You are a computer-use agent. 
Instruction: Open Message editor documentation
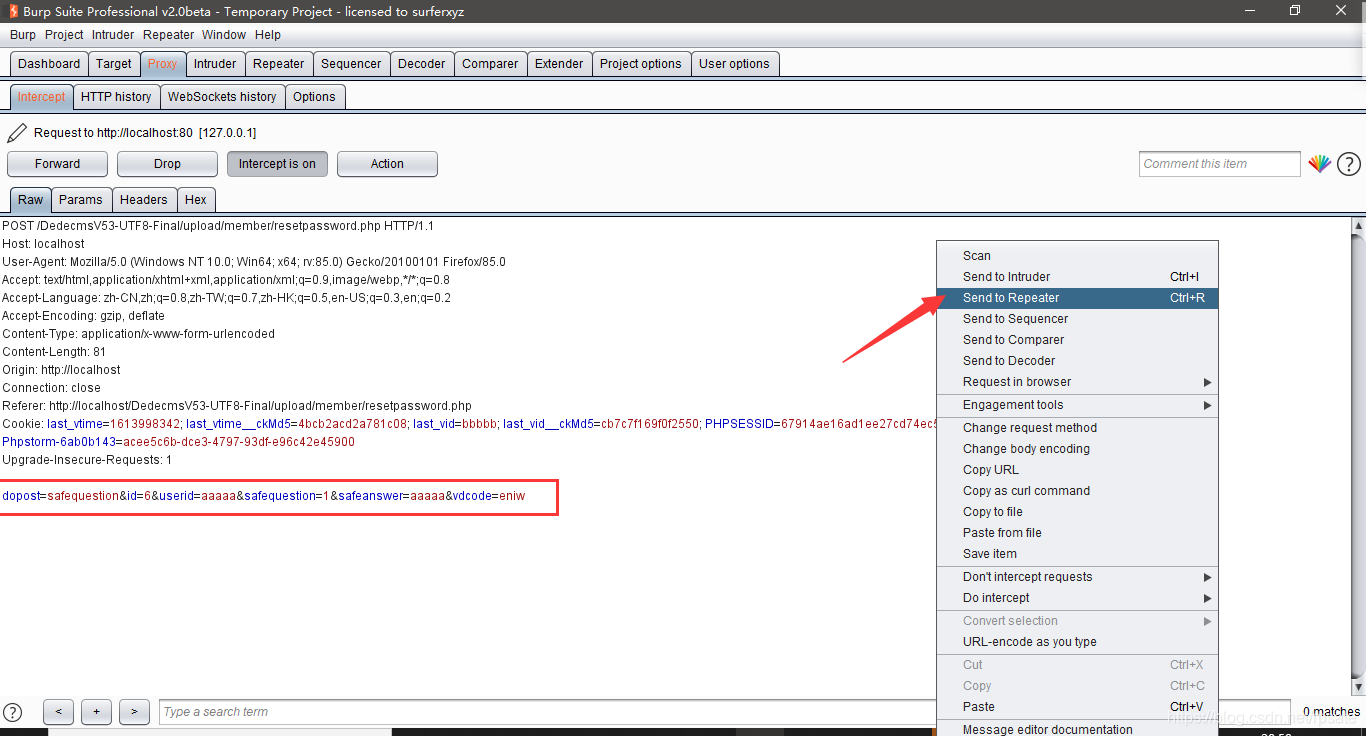click(x=1077, y=730)
